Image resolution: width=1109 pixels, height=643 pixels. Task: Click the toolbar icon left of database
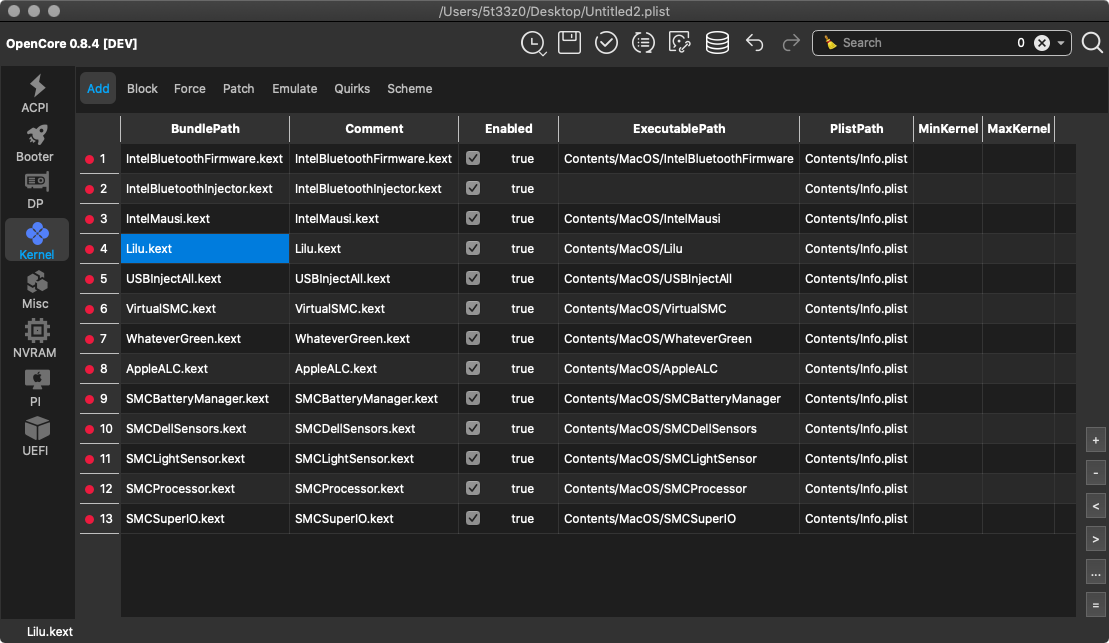click(680, 43)
